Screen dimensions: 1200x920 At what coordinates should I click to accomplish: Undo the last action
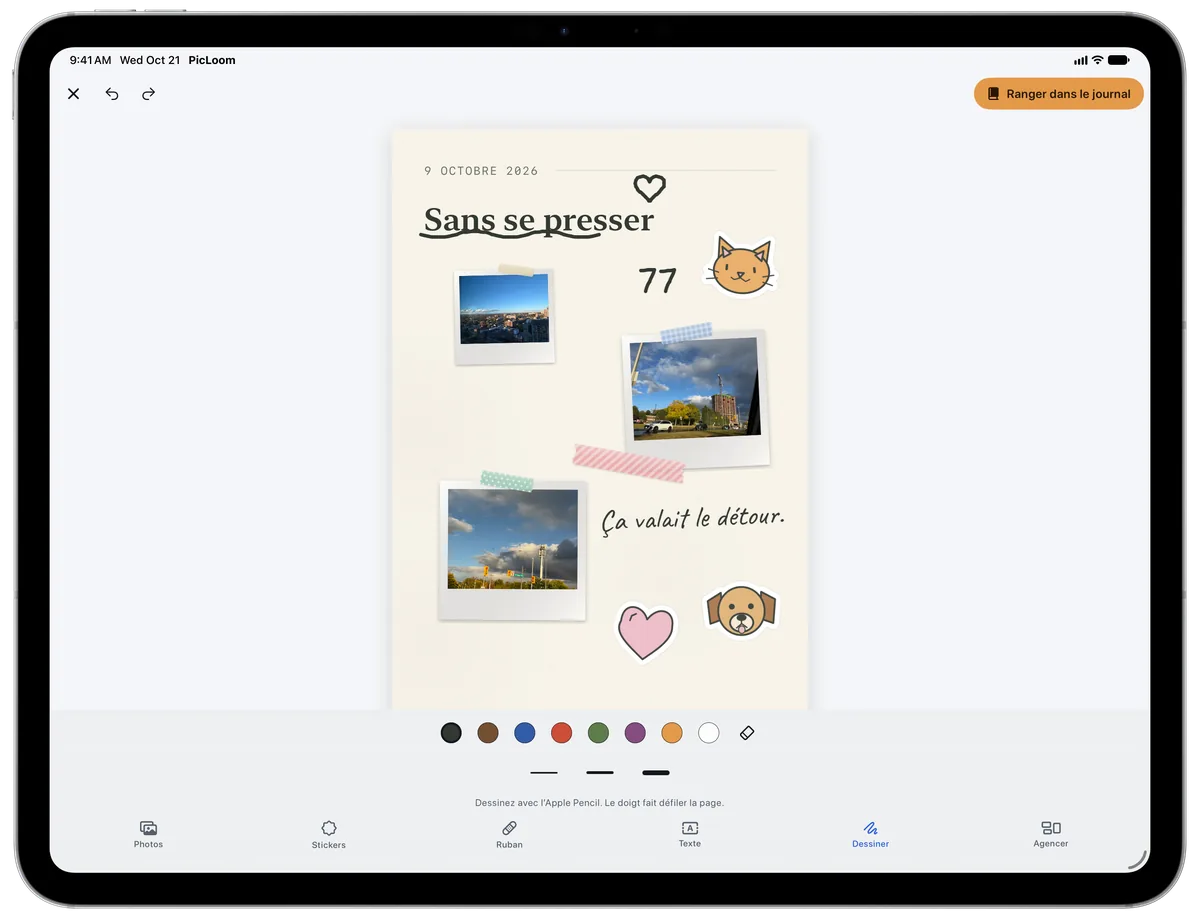coord(112,94)
